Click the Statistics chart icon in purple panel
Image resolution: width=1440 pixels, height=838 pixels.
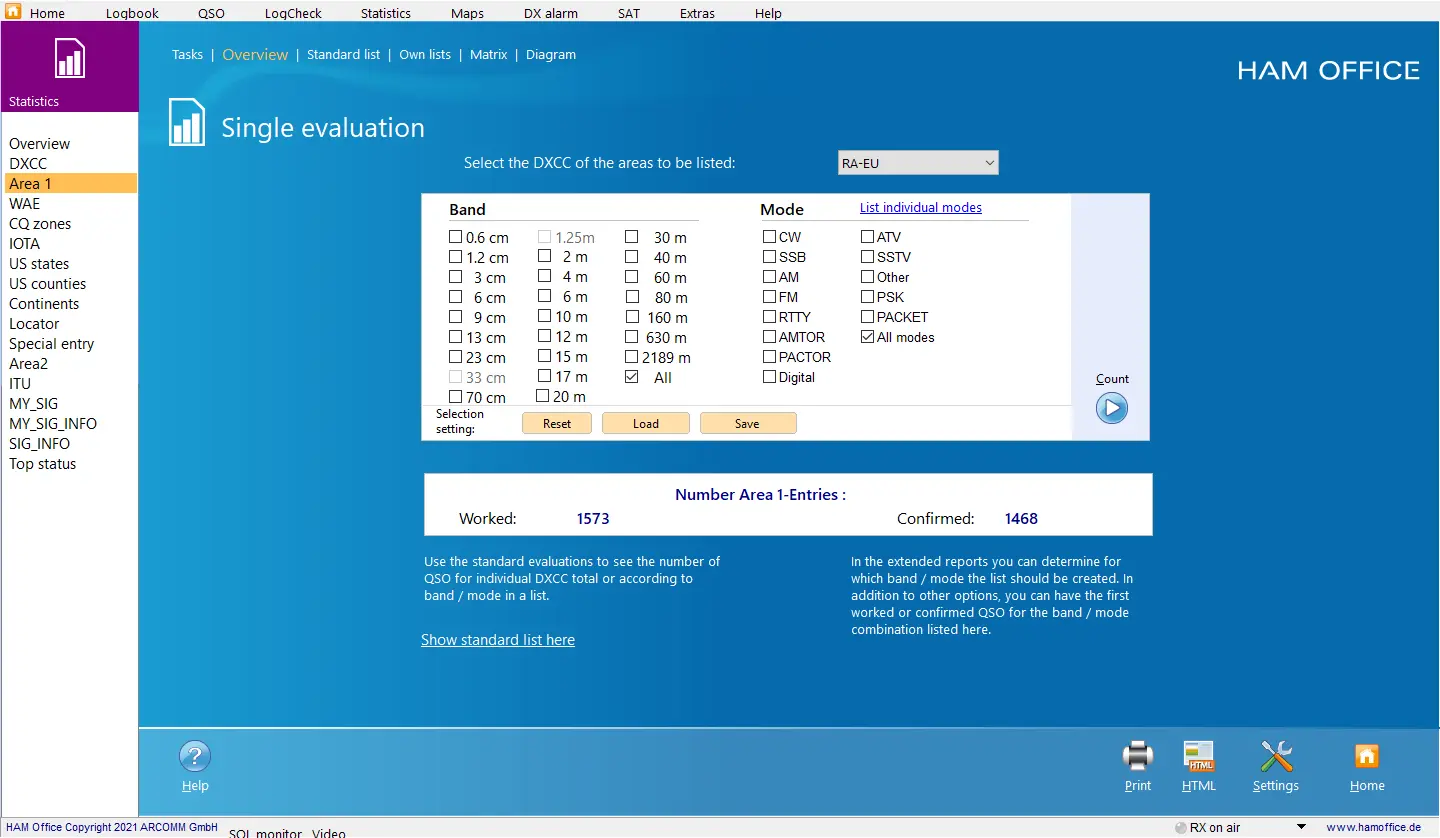[x=69, y=59]
